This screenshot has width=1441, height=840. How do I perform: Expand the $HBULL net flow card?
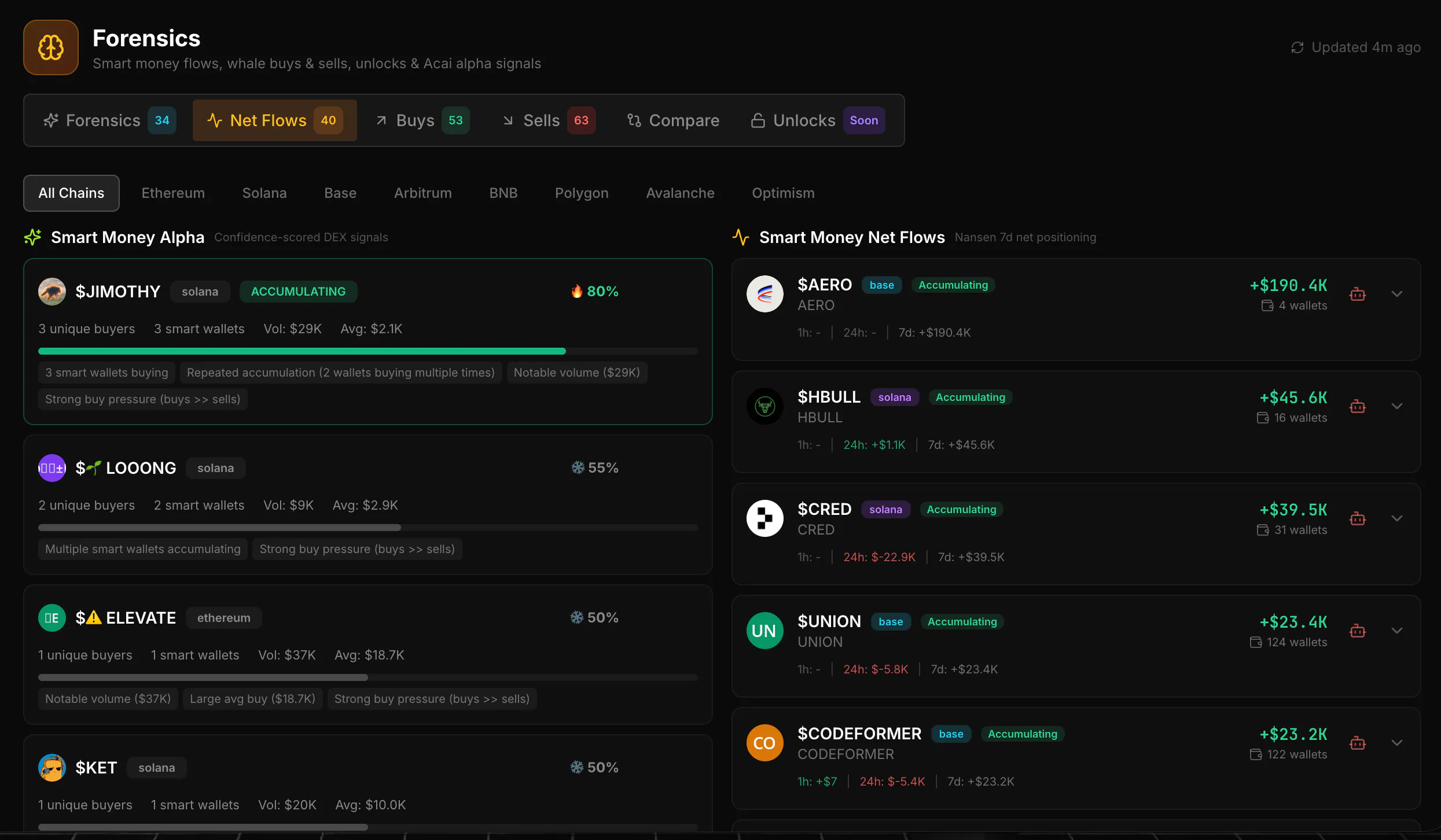pos(1397,406)
